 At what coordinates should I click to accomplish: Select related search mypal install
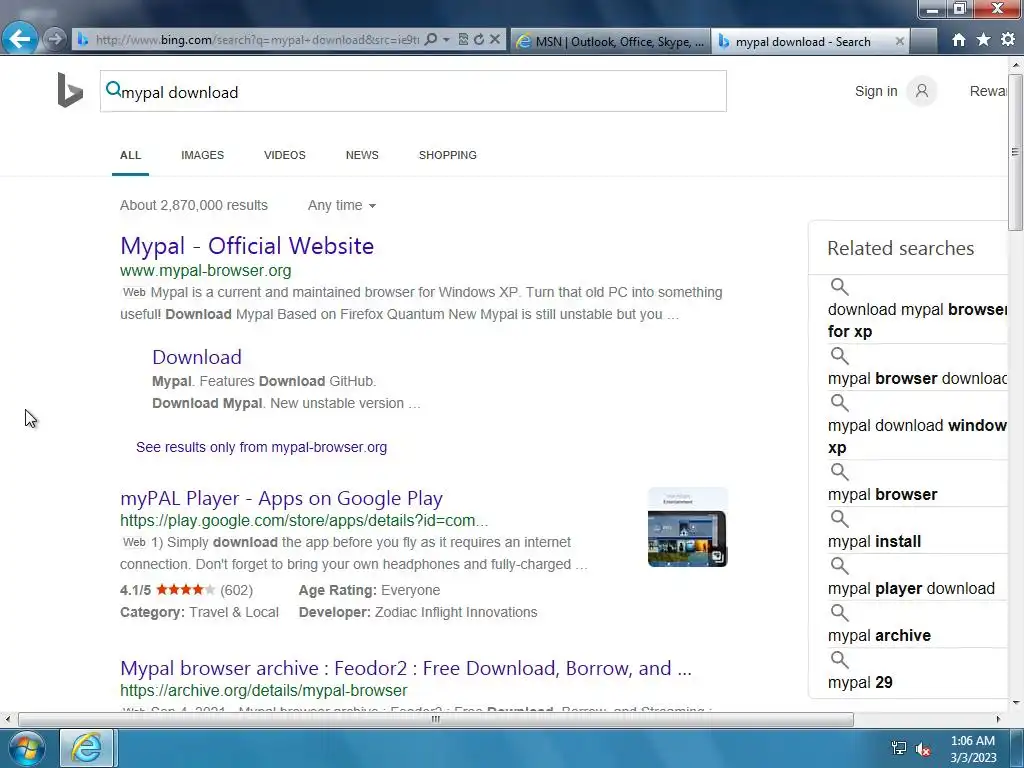pyautogui.click(x=874, y=542)
